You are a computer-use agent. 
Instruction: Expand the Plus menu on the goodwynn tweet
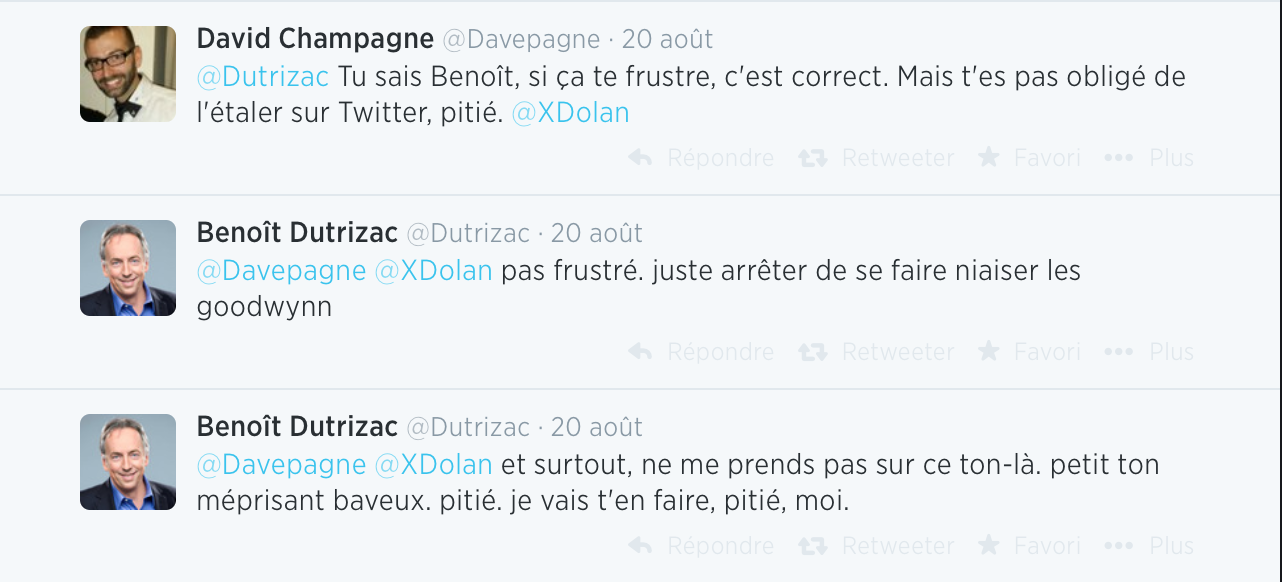(1118, 352)
